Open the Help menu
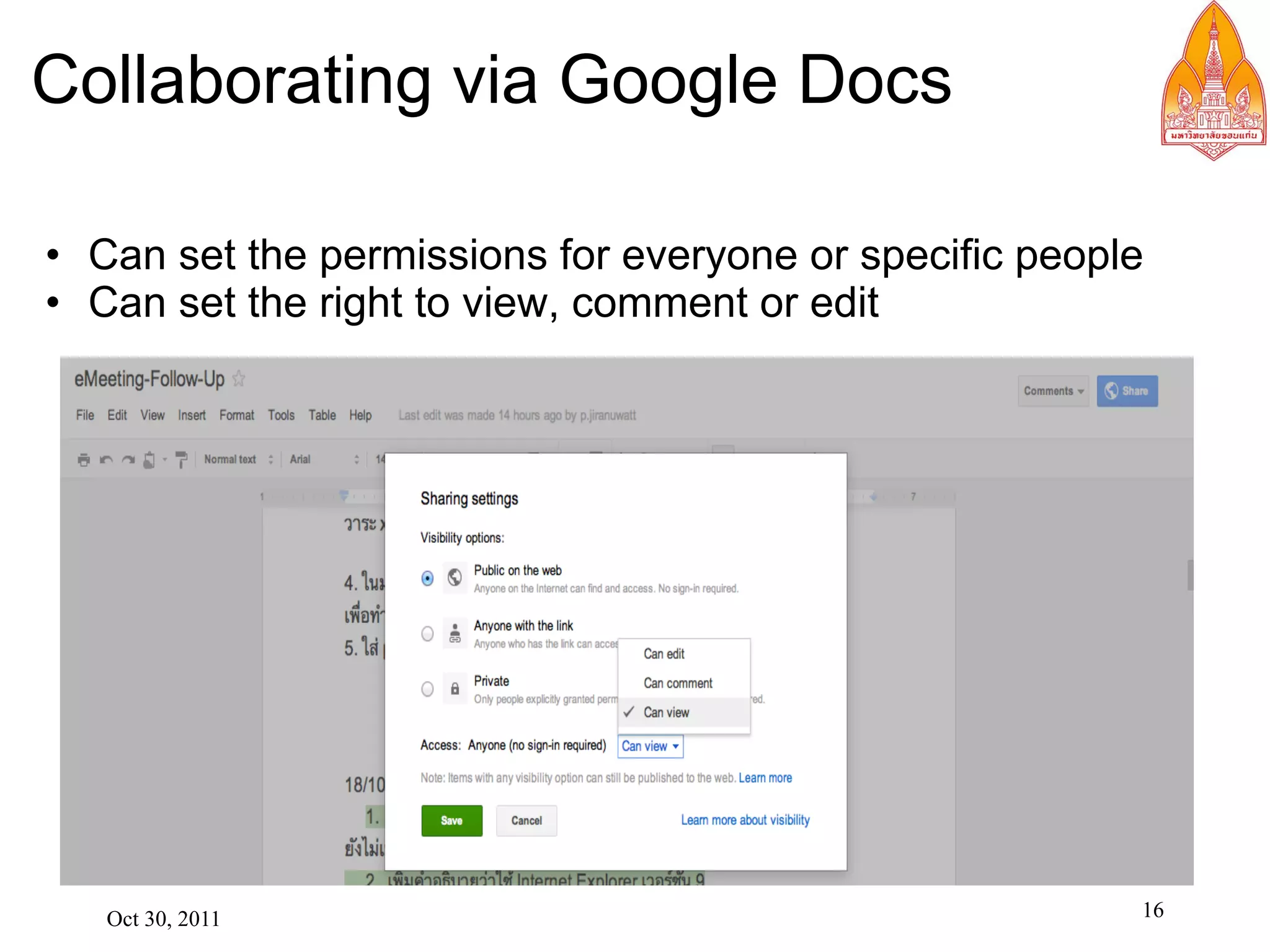Viewport: 1270px width, 952px height. coord(360,415)
